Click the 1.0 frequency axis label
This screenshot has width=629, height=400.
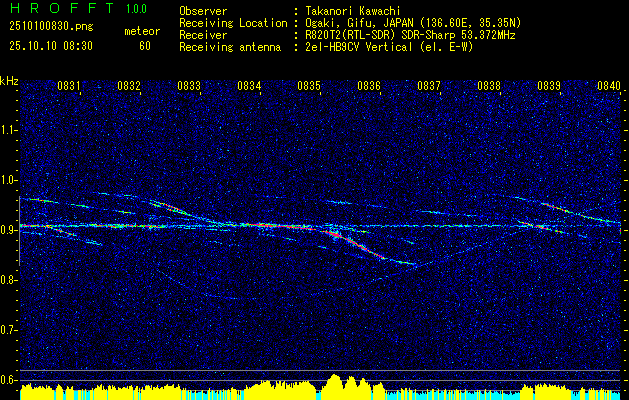pyautogui.click(x=8, y=180)
